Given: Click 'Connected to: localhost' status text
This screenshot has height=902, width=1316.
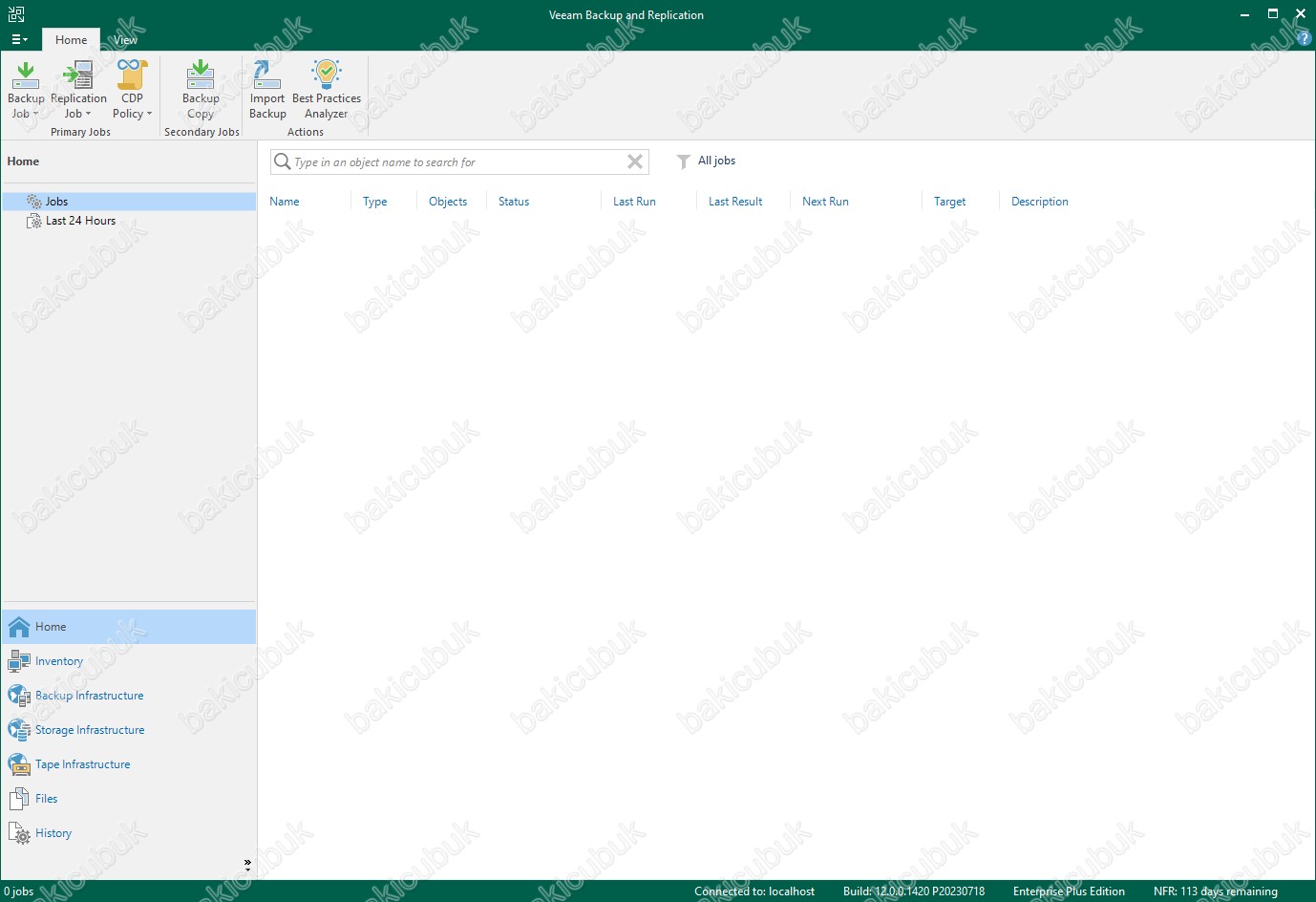Looking at the screenshot, I should [754, 891].
